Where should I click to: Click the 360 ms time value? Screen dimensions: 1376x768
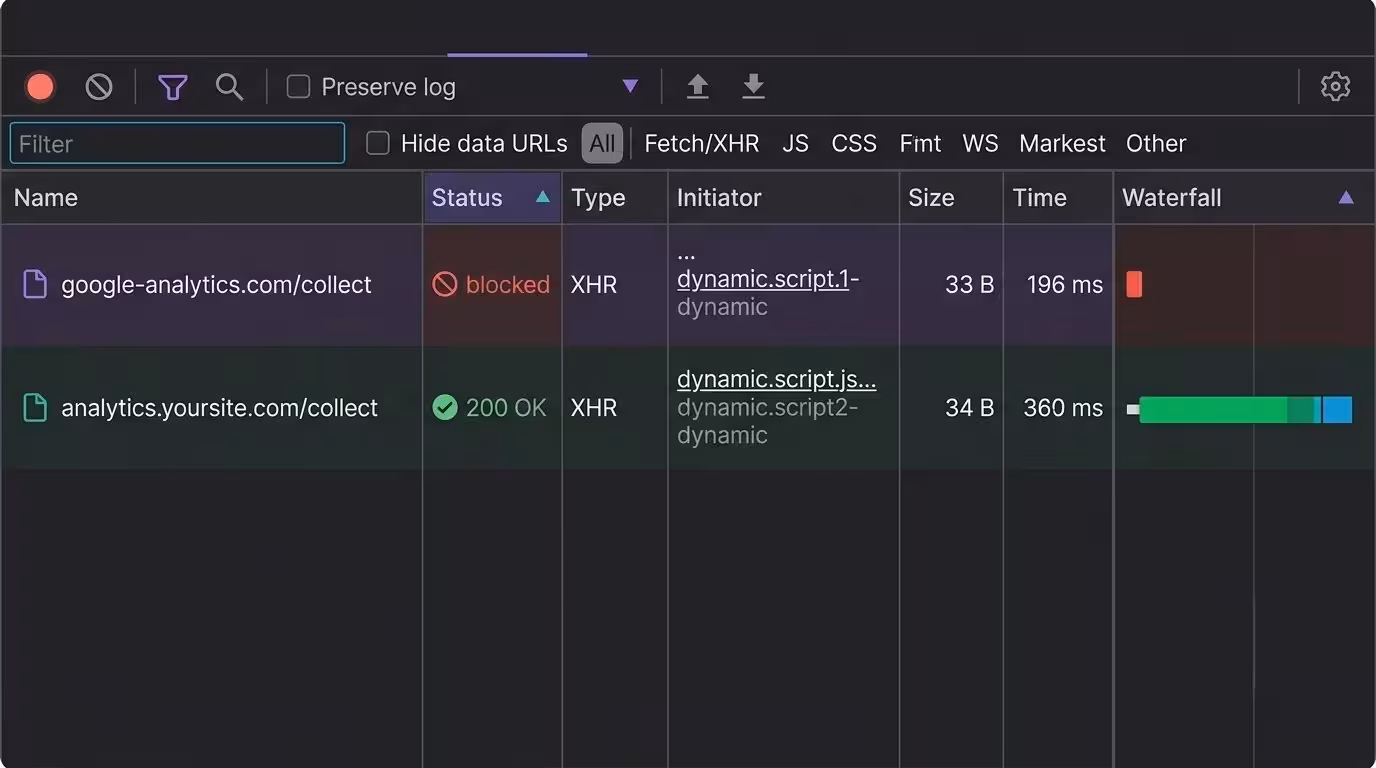1063,408
